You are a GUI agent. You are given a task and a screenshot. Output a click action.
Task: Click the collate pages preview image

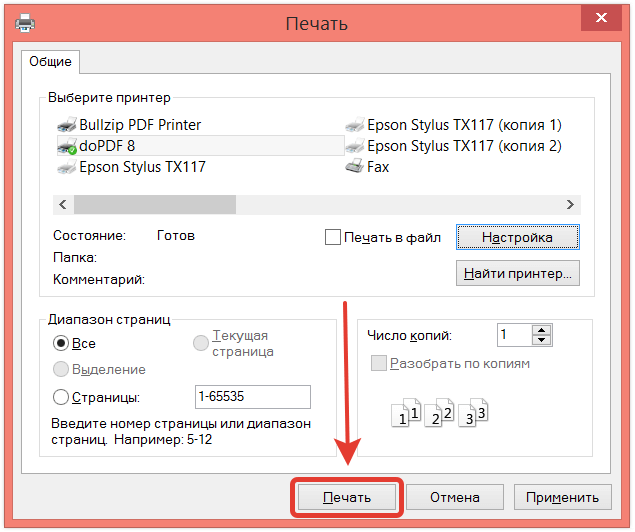click(x=440, y=413)
